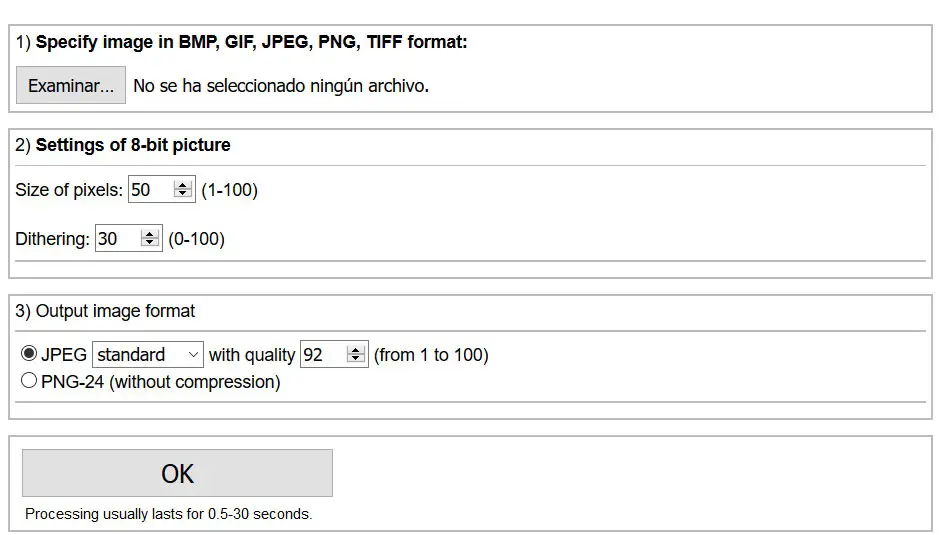Viewport: 941px width, 535px height.
Task: Click the 'Size of pixels:' label
Action: point(69,190)
